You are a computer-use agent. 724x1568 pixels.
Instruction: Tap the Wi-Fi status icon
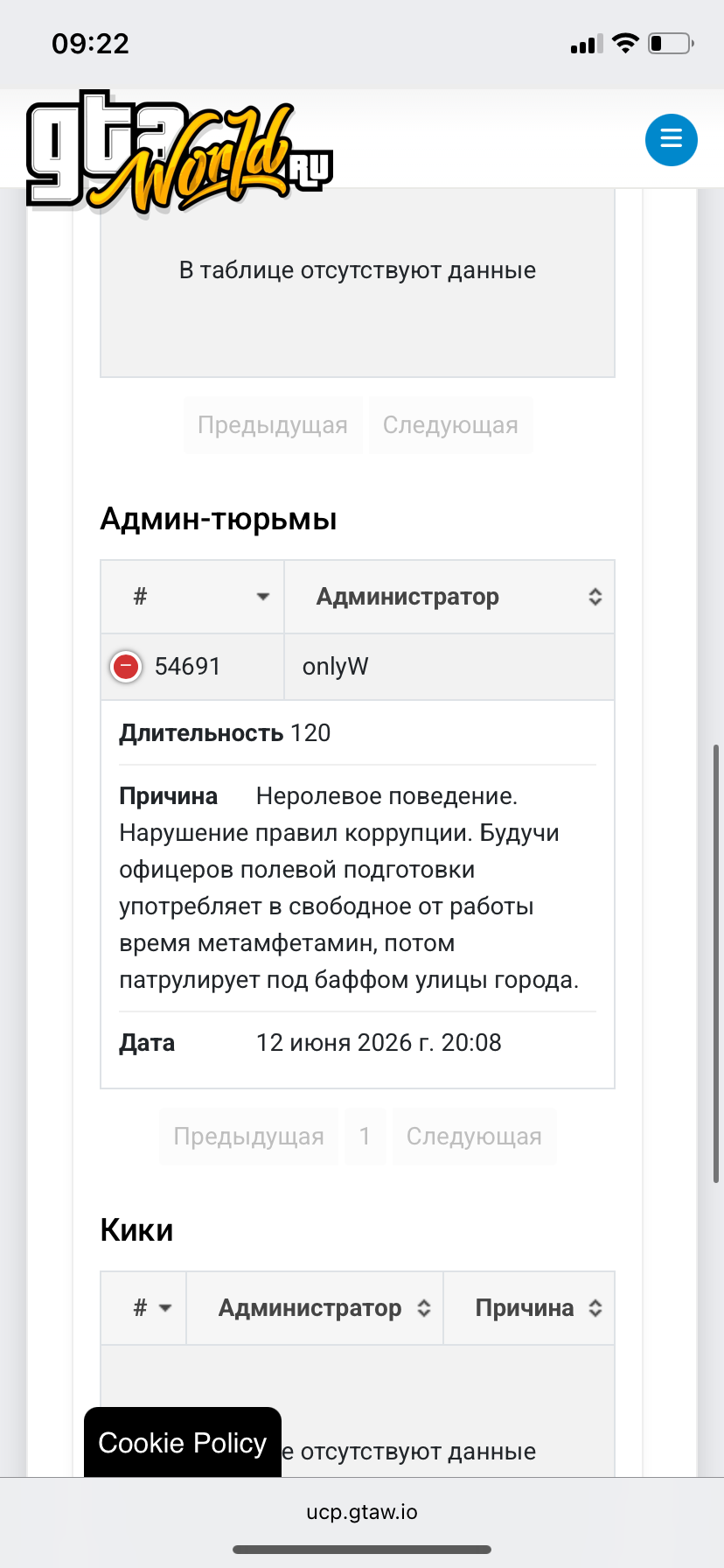click(625, 44)
